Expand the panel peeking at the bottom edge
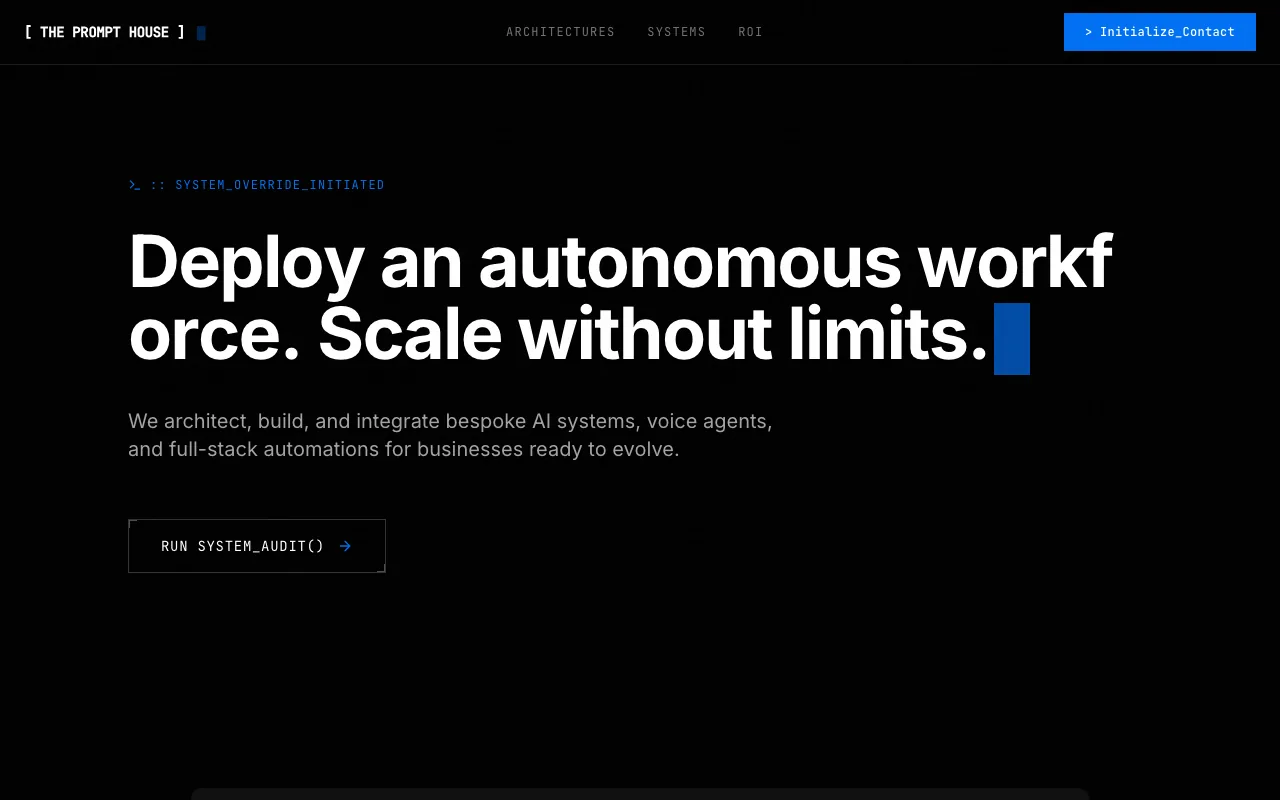This screenshot has height=800, width=1280. (x=640, y=795)
